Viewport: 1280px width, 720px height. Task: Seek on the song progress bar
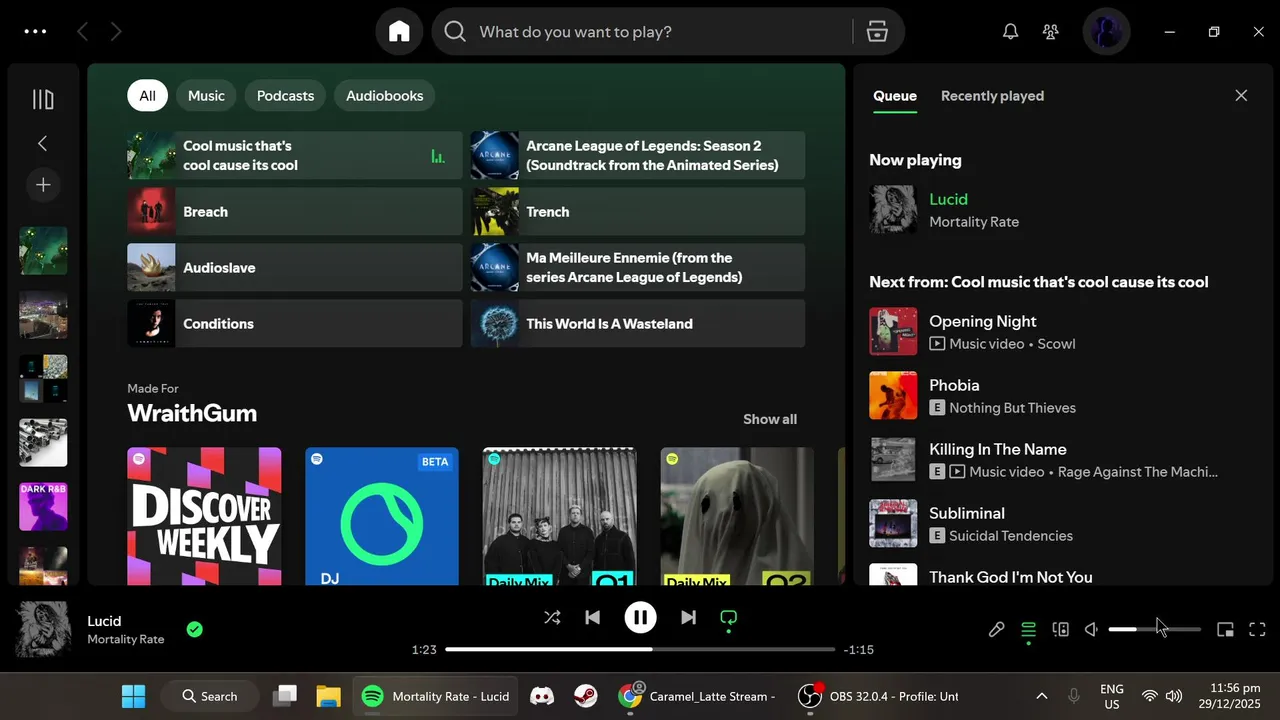[x=640, y=649]
